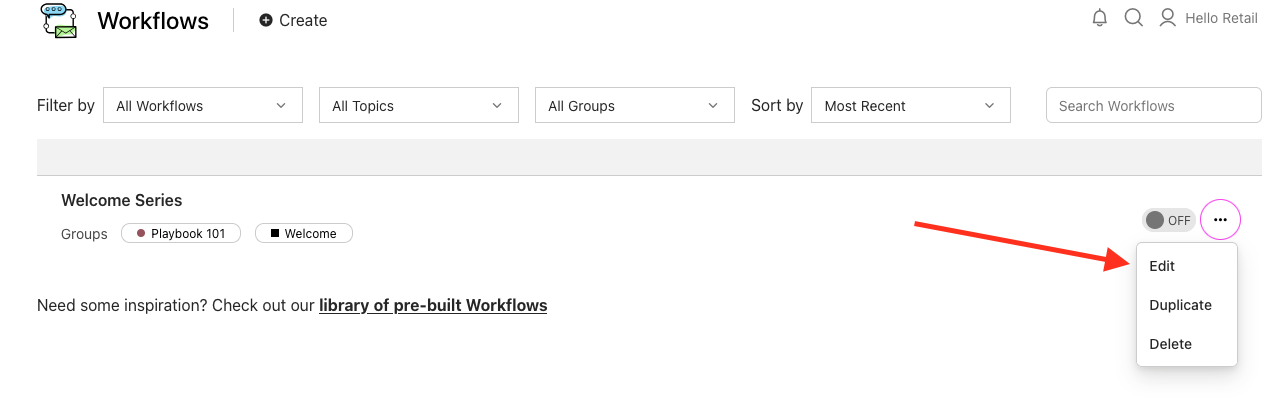Open the Welcome Series workflow title
This screenshot has height=415, width=1283.
pyautogui.click(x=122, y=200)
